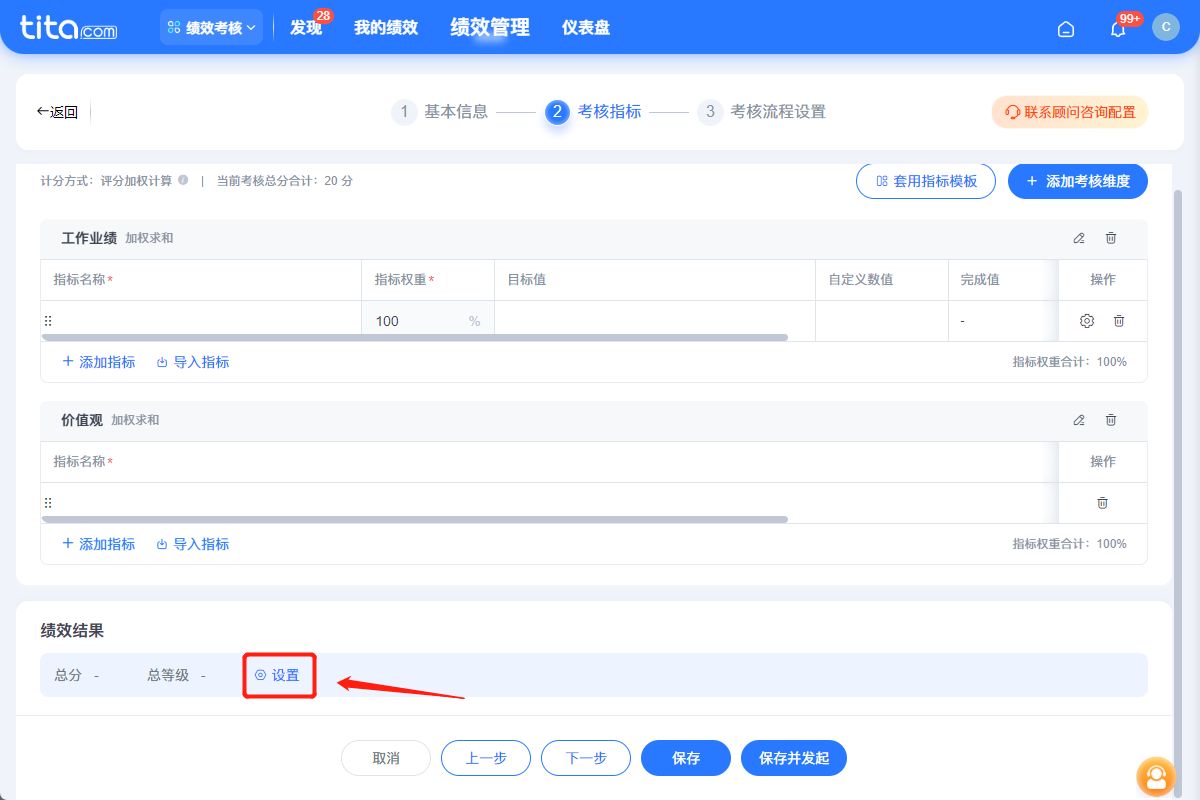
Task: Remove the 价值观 indicator row with trash icon
Action: tap(1102, 503)
